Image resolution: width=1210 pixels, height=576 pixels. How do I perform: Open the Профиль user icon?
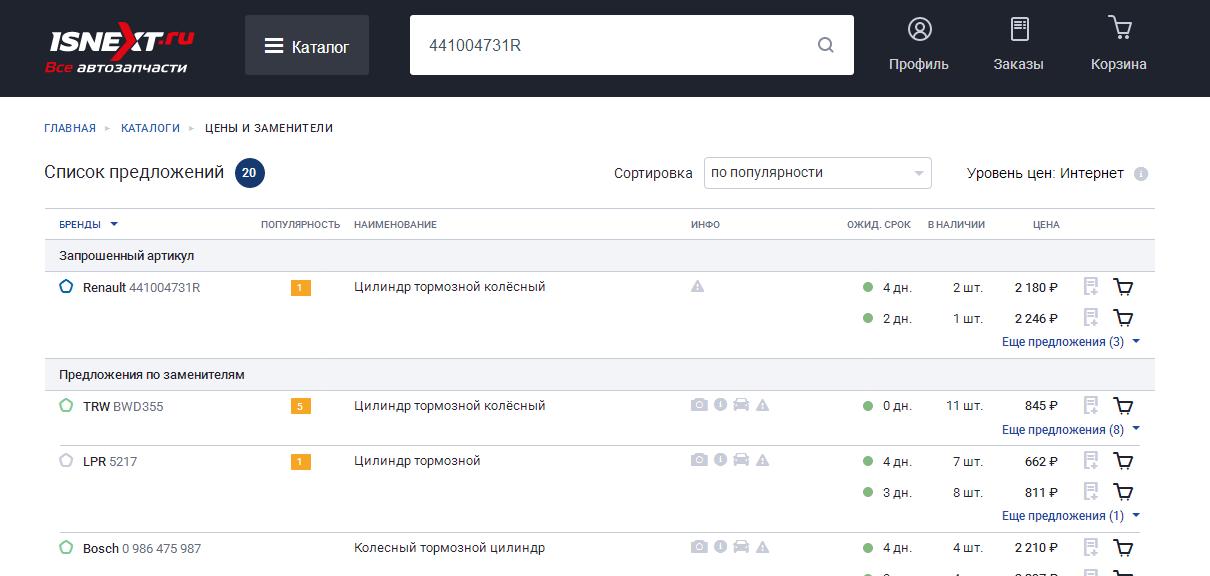pyautogui.click(x=919, y=30)
